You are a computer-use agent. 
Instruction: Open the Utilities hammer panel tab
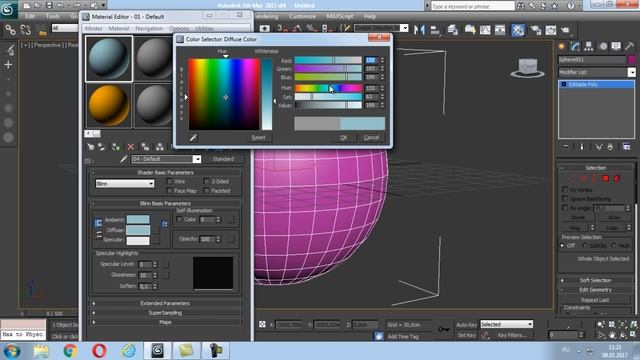pyautogui.click(x=629, y=47)
